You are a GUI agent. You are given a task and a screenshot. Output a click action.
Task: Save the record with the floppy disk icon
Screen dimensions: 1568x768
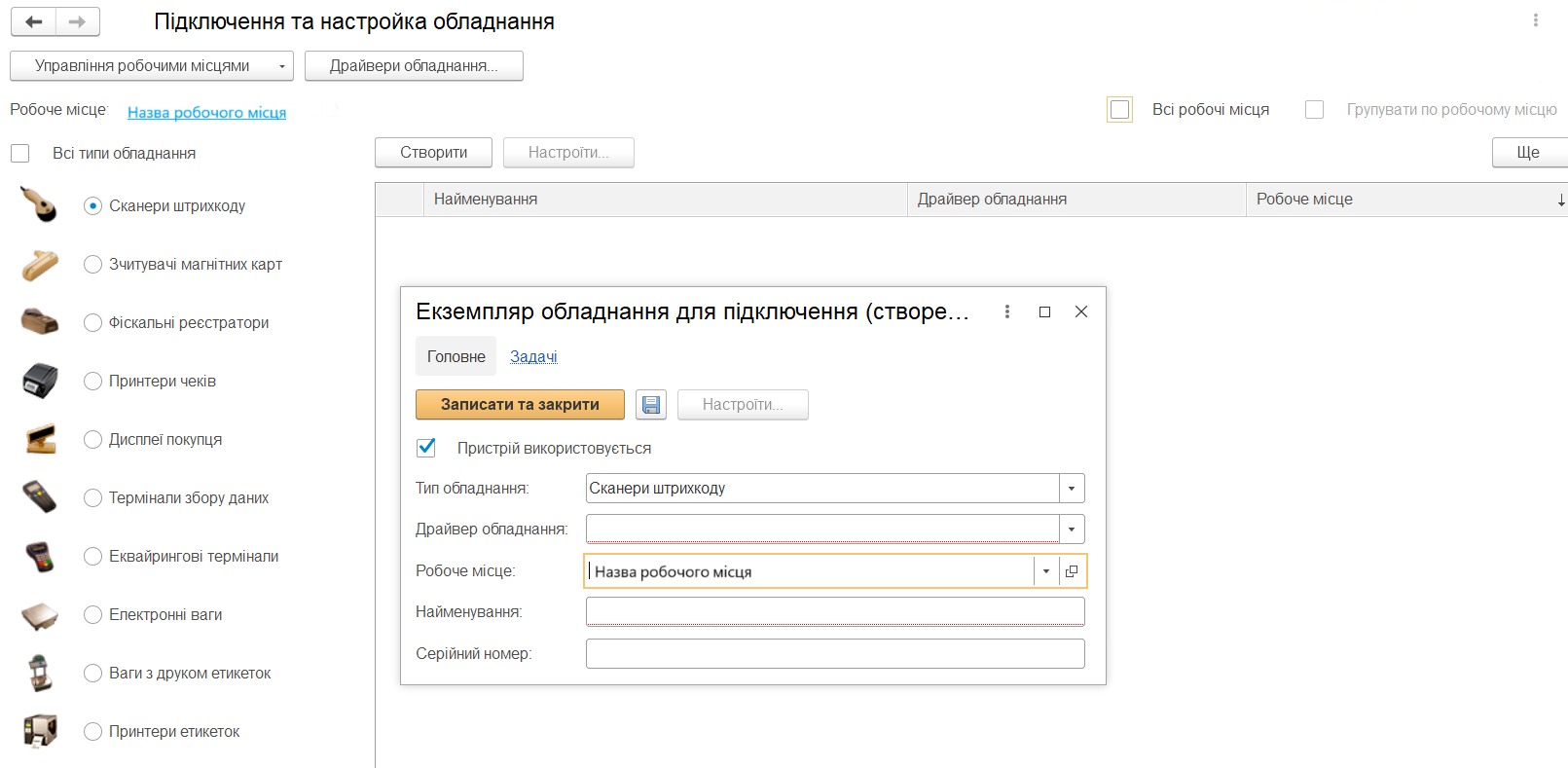tap(651, 405)
